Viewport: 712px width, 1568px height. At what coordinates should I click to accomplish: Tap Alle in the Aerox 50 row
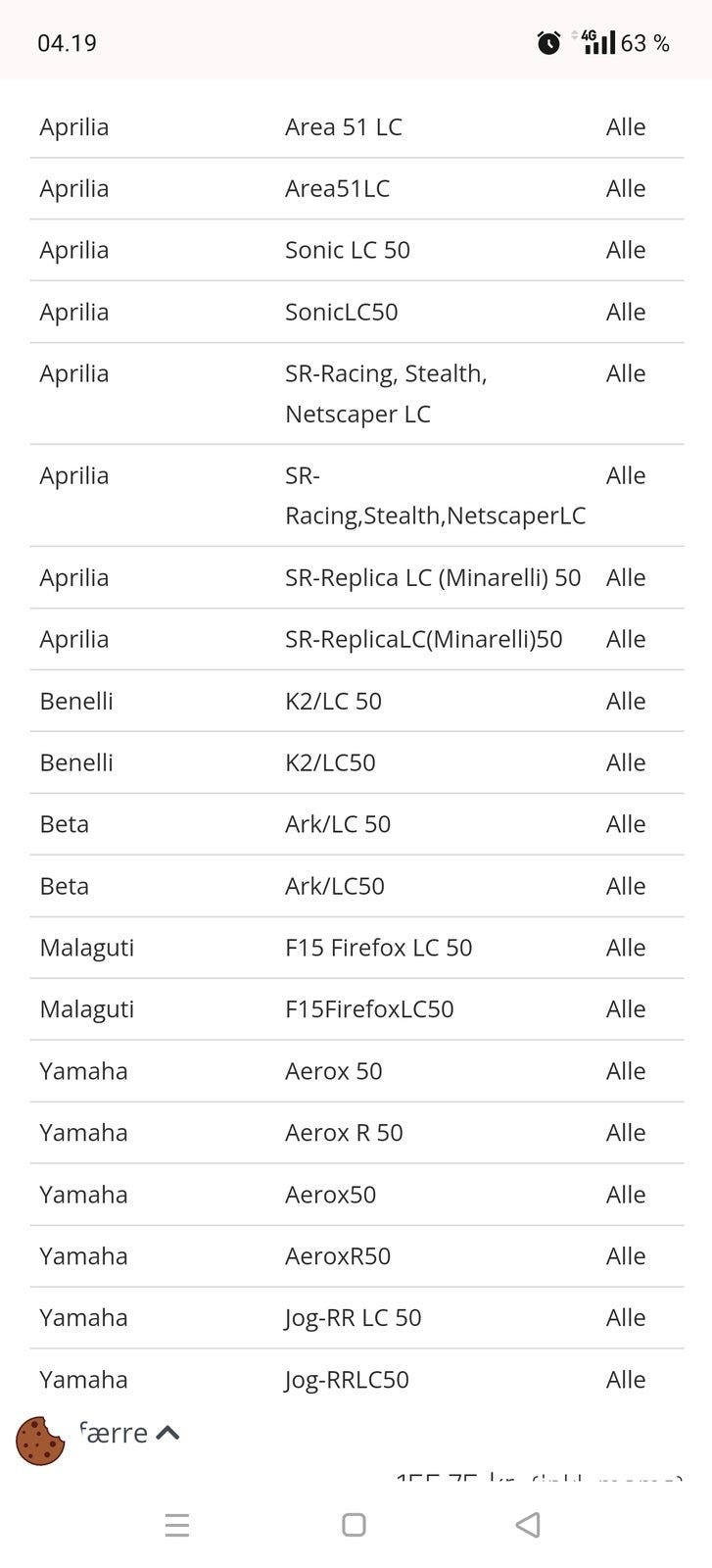tap(626, 1071)
